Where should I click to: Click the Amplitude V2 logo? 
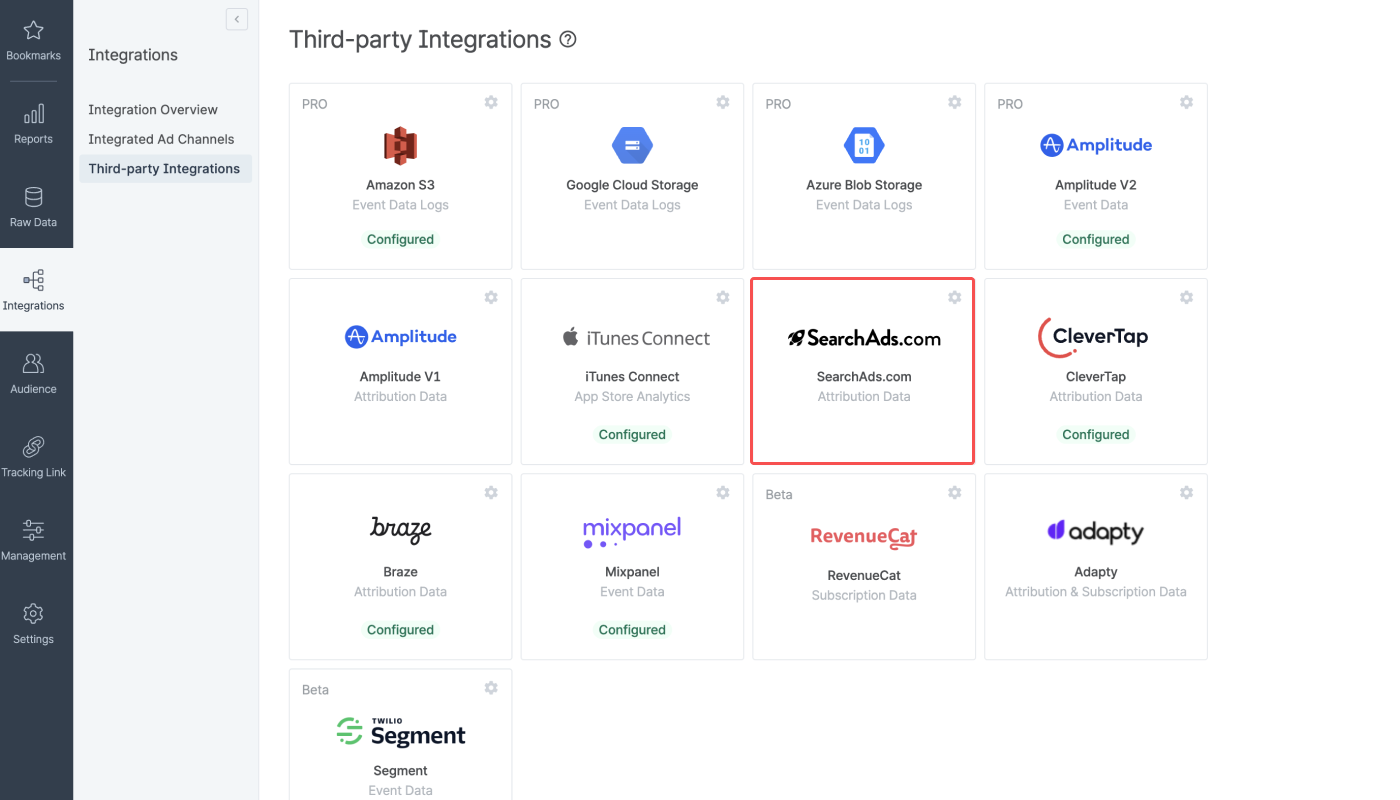[x=1096, y=145]
